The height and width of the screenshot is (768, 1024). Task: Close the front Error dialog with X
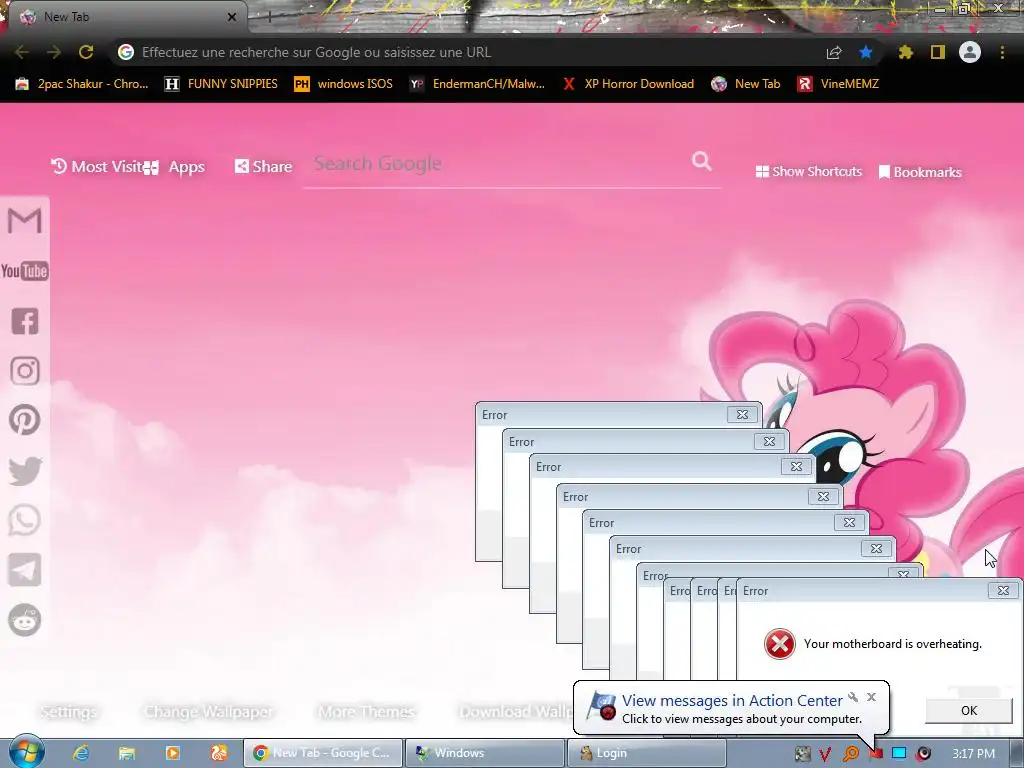pyautogui.click(x=1003, y=590)
